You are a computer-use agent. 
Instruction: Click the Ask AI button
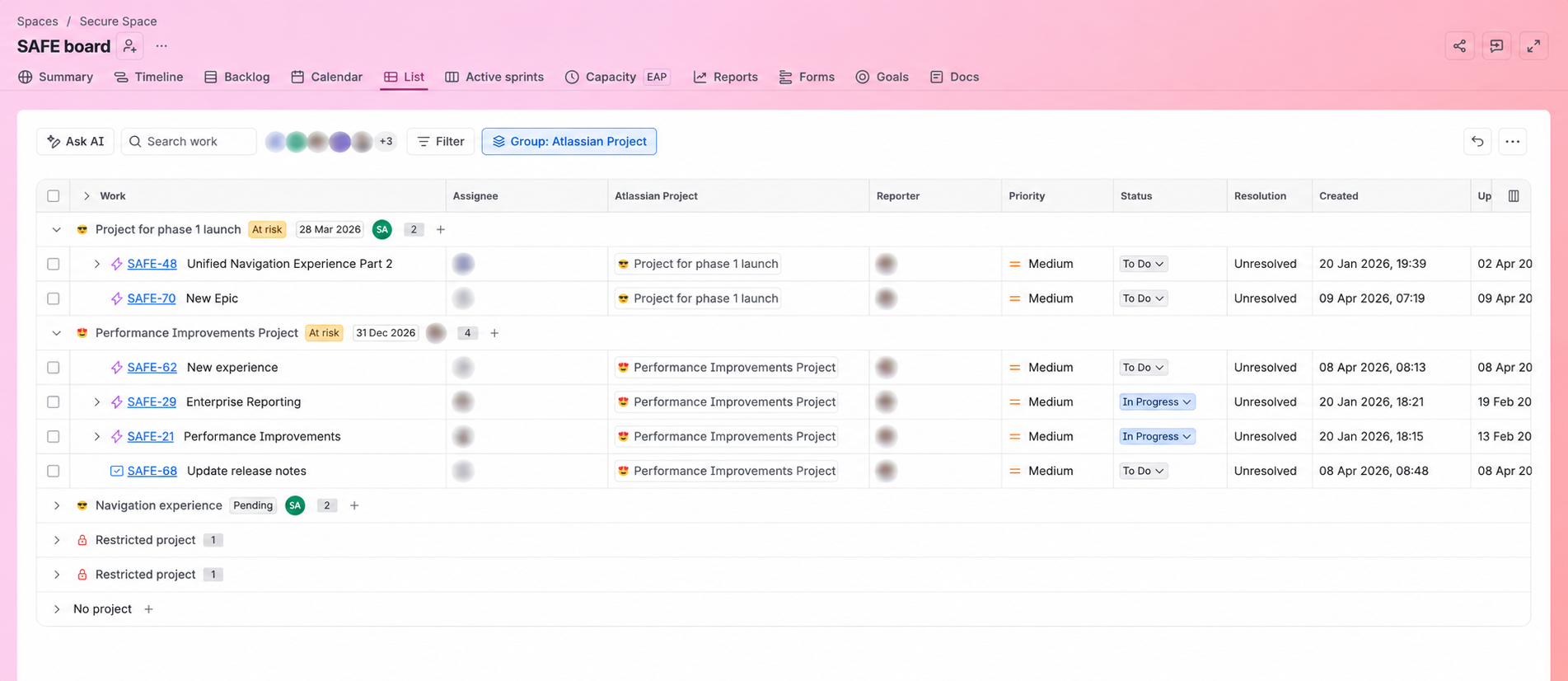(76, 142)
